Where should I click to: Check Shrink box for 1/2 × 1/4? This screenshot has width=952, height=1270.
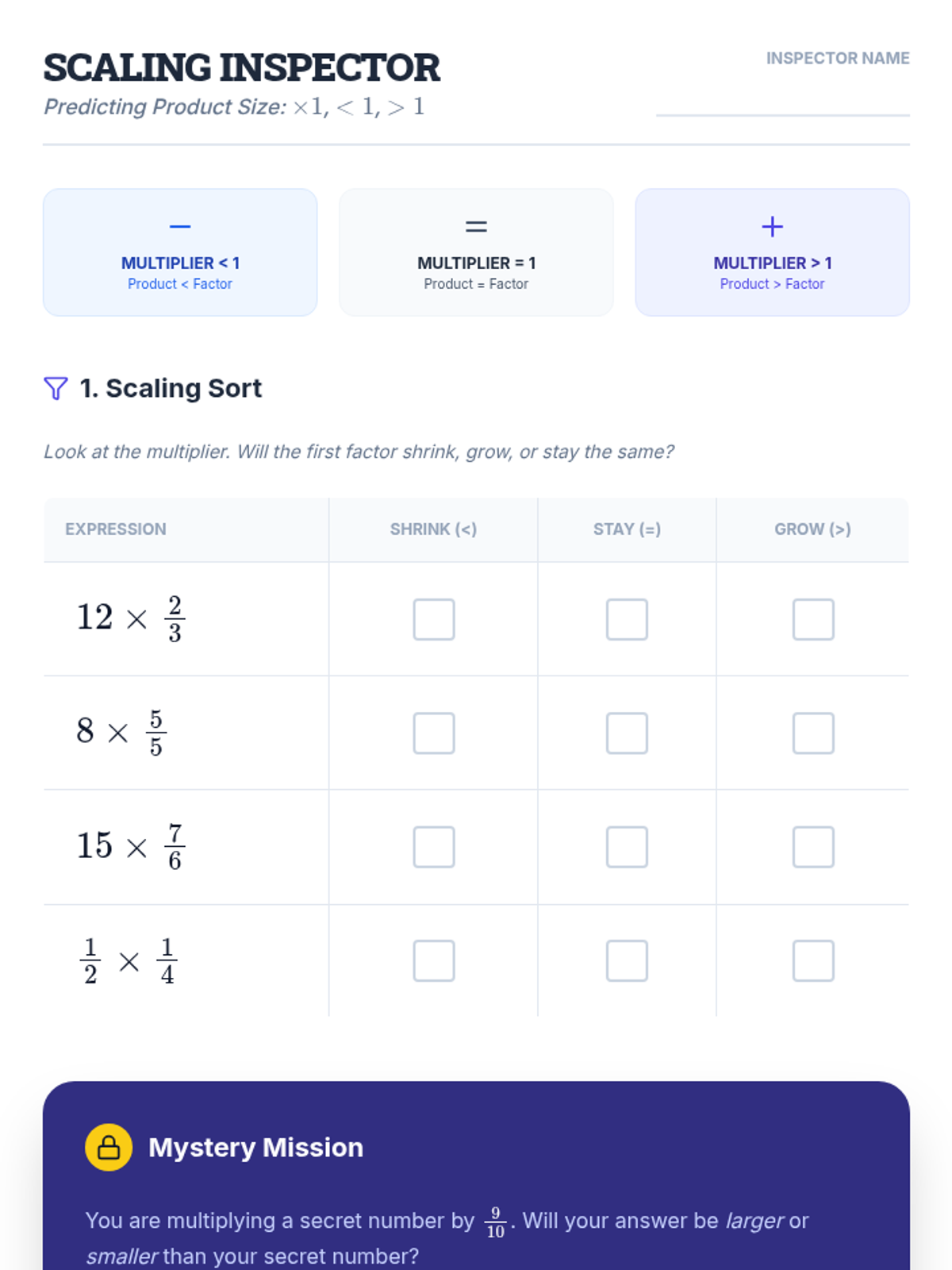tap(434, 960)
